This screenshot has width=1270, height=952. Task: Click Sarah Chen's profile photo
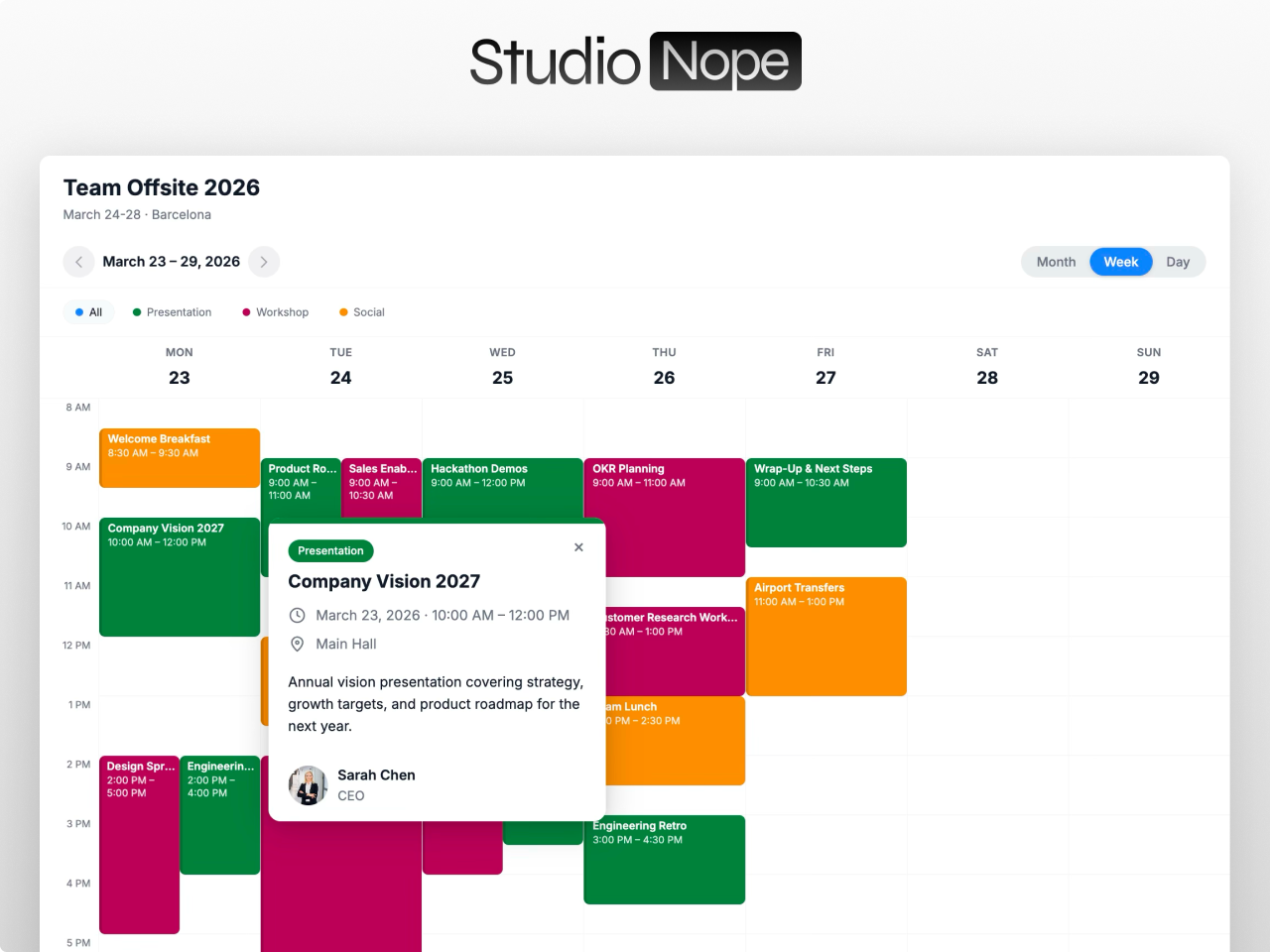308,785
